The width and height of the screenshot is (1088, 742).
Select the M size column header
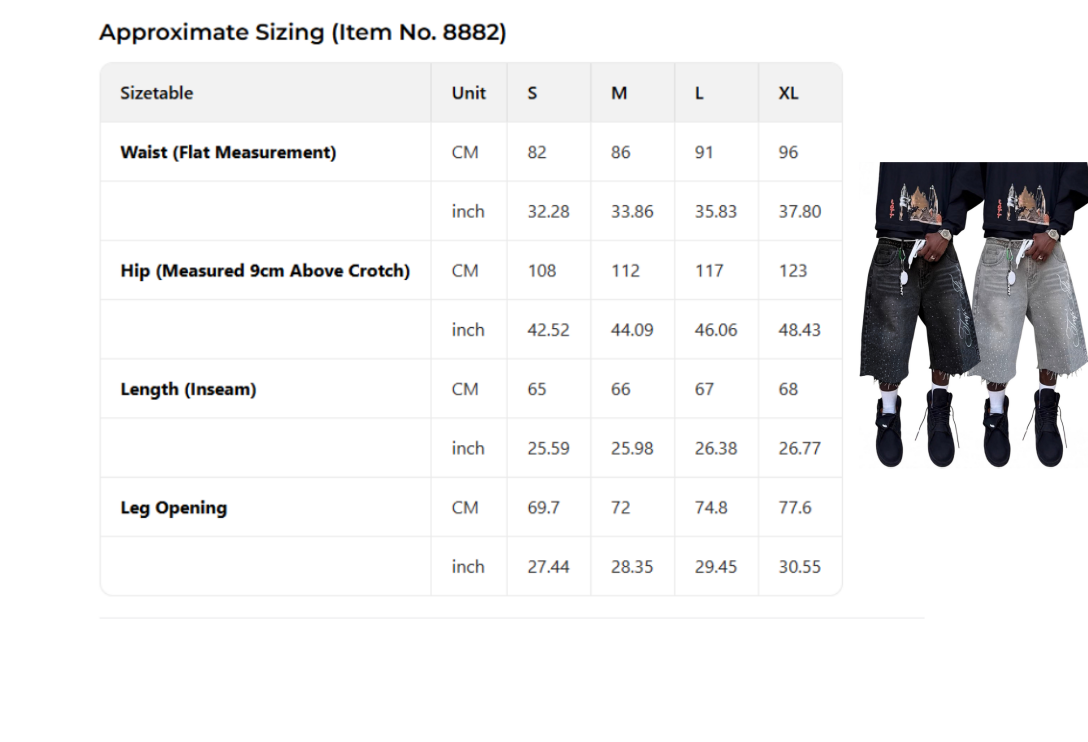click(619, 93)
